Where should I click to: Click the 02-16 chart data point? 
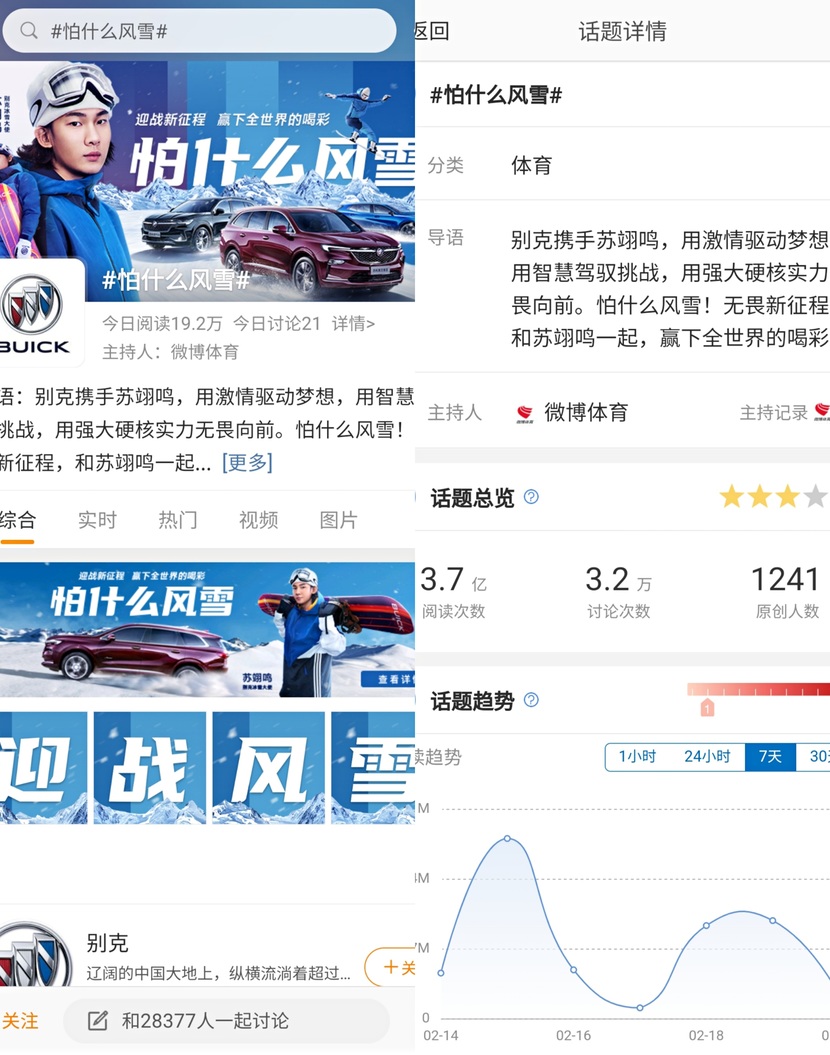tap(574, 970)
